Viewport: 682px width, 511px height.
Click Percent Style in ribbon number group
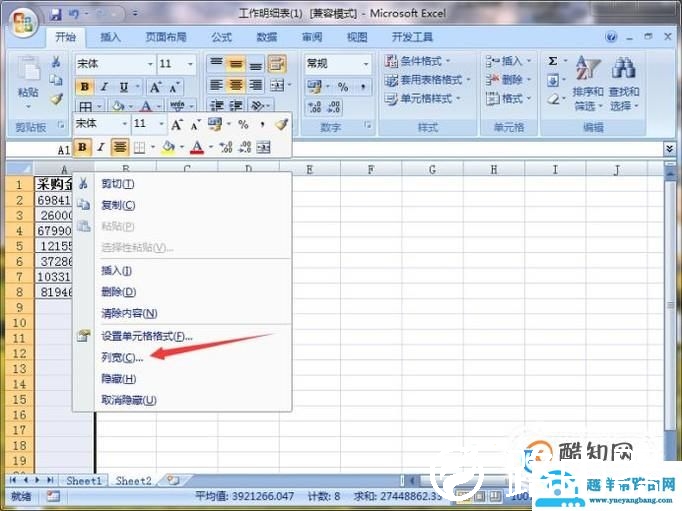pos(343,87)
